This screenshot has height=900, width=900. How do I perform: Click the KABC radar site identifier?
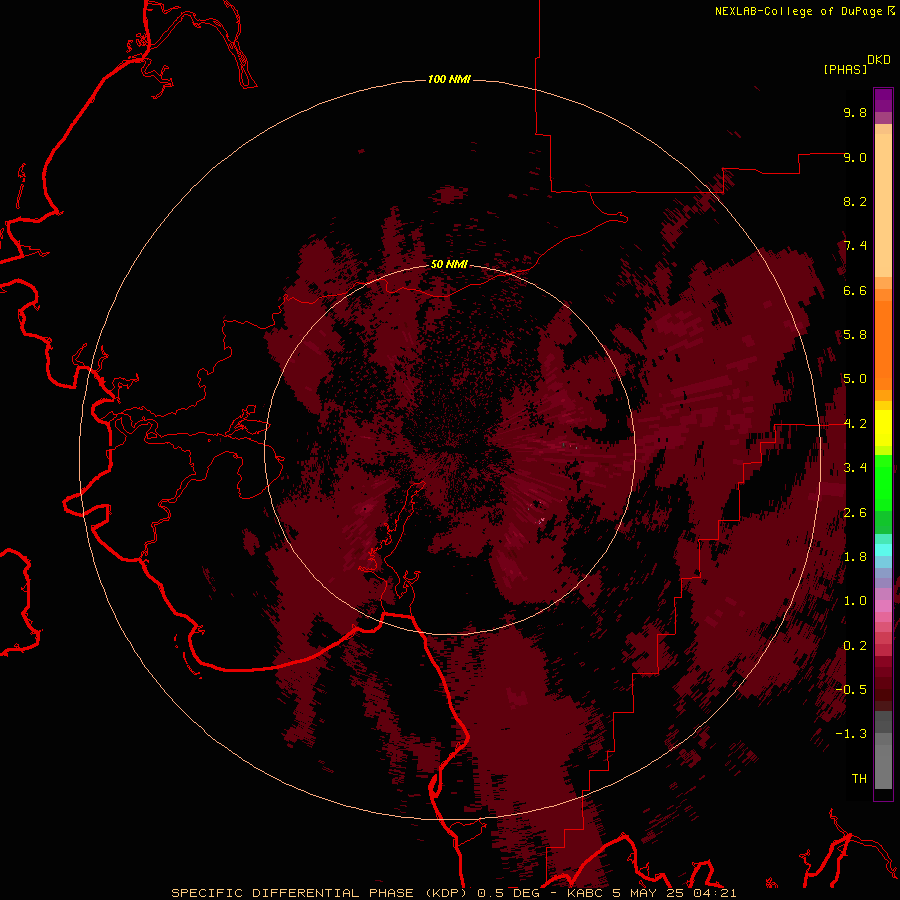(585, 893)
